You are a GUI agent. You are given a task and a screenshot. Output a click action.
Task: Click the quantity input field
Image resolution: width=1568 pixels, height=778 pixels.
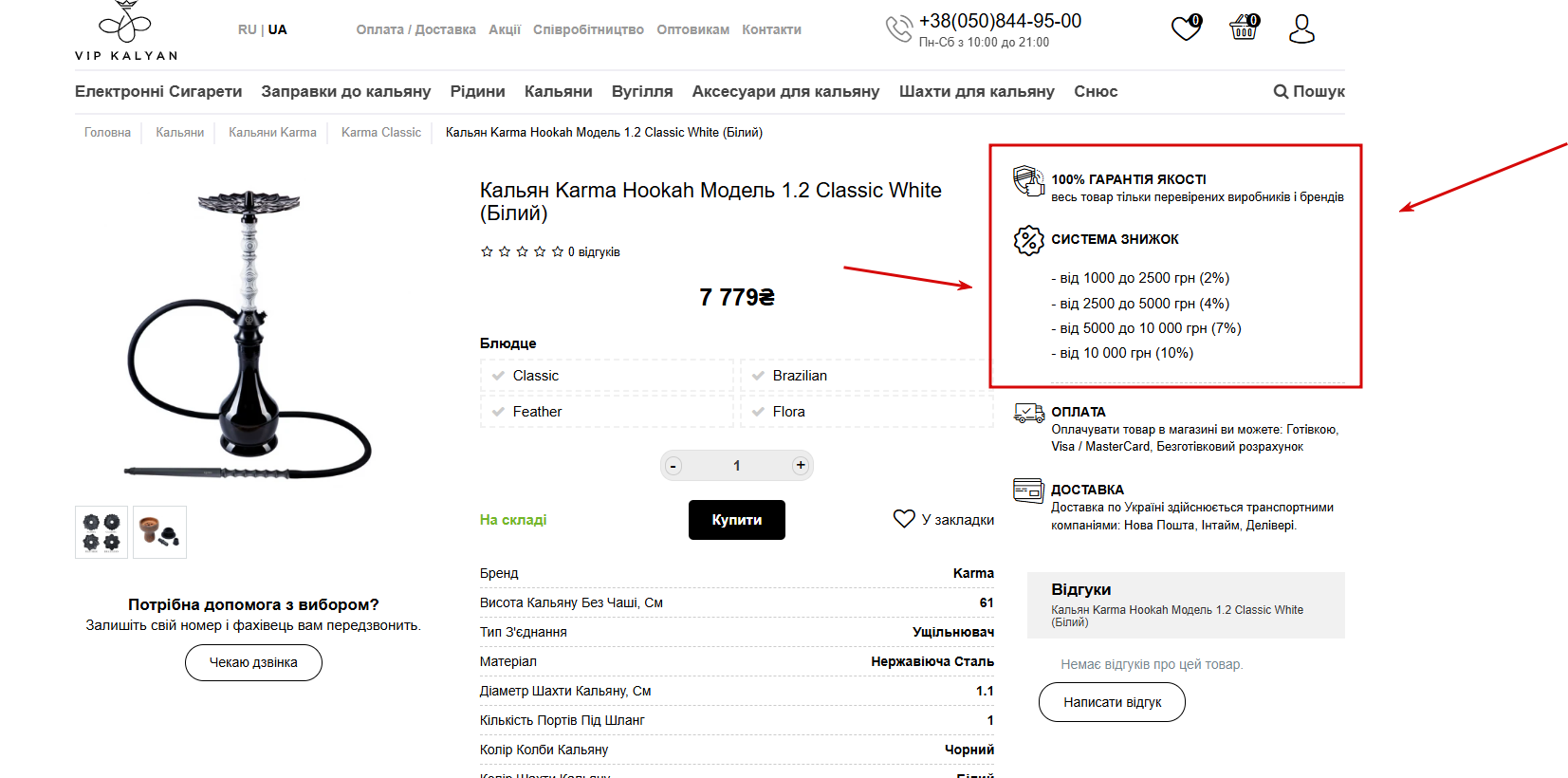click(x=737, y=466)
